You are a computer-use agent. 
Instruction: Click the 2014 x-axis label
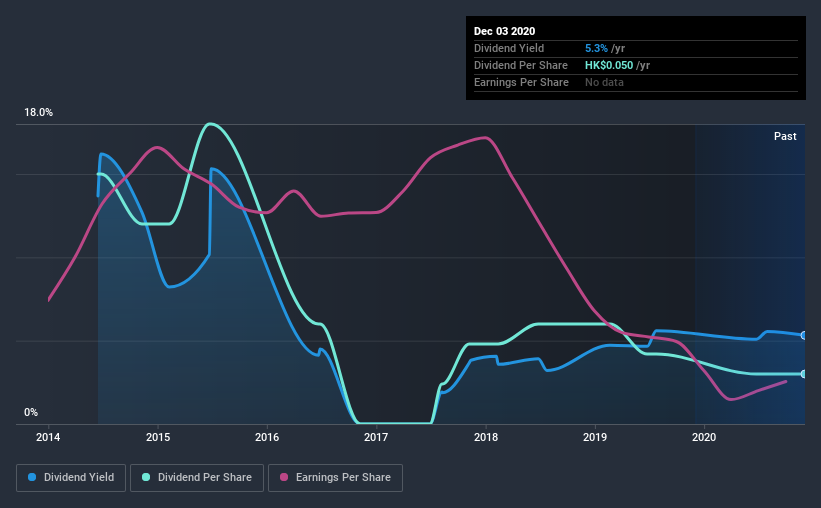click(x=48, y=437)
